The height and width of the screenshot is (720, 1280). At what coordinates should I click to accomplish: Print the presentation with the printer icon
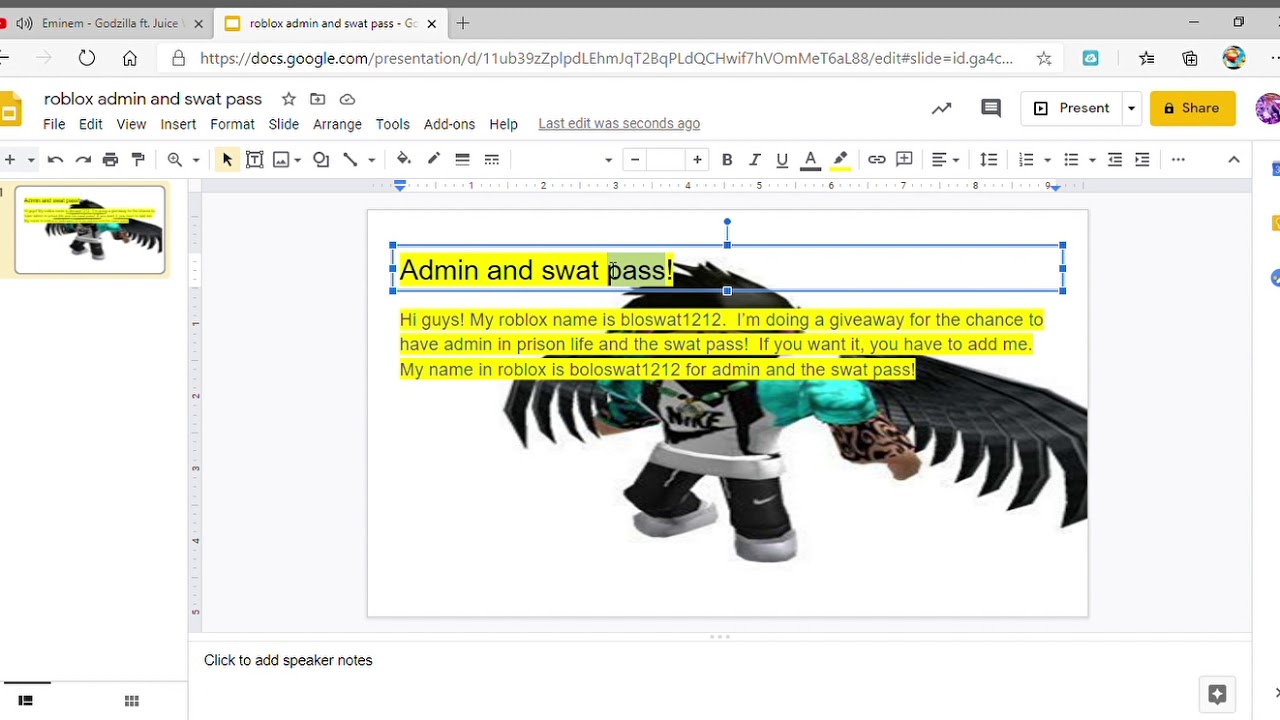click(110, 159)
